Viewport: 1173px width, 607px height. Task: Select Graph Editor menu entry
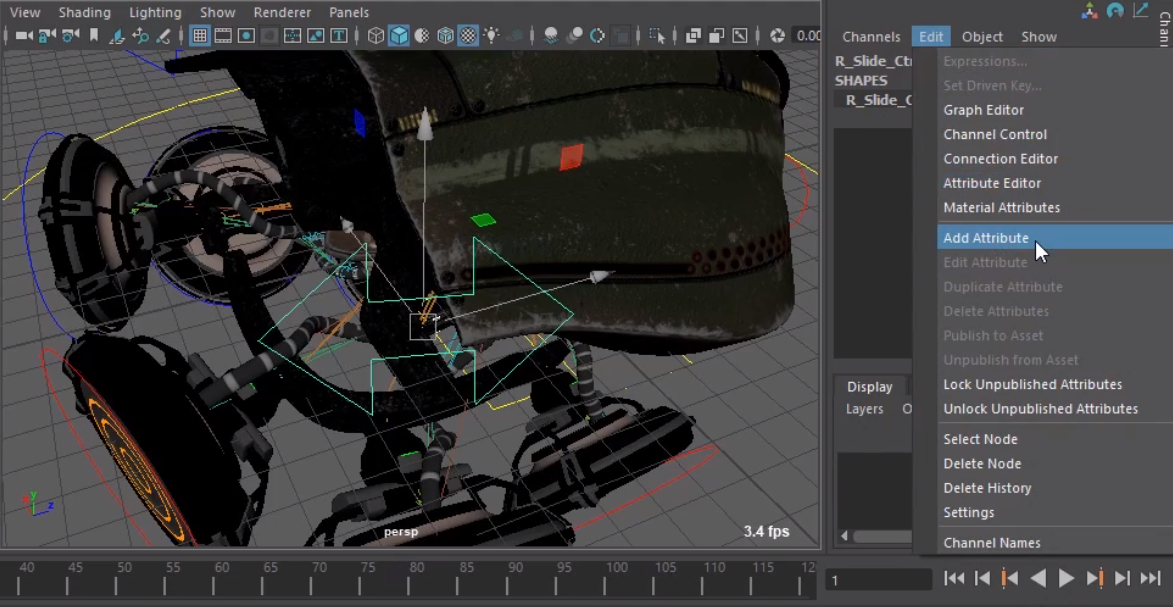click(x=983, y=110)
